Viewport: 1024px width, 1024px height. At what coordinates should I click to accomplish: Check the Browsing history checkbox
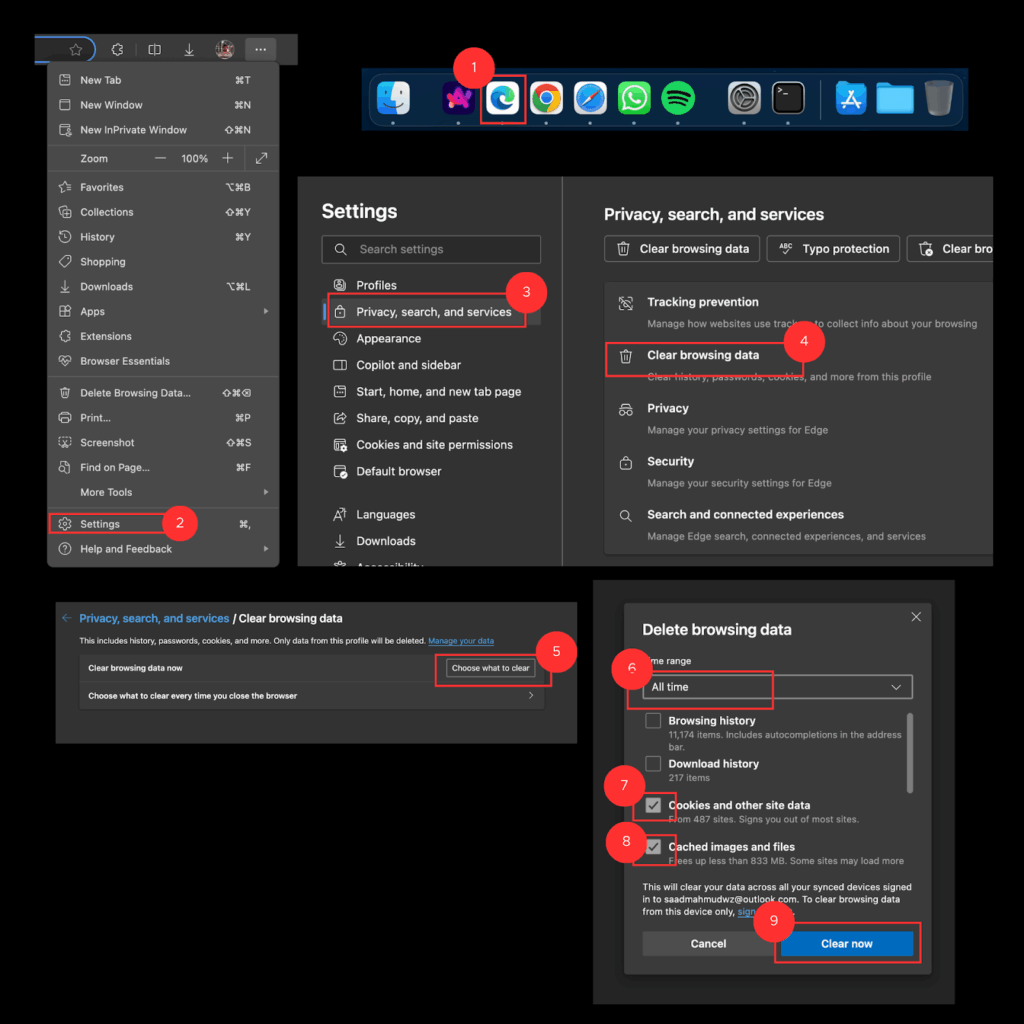[652, 721]
